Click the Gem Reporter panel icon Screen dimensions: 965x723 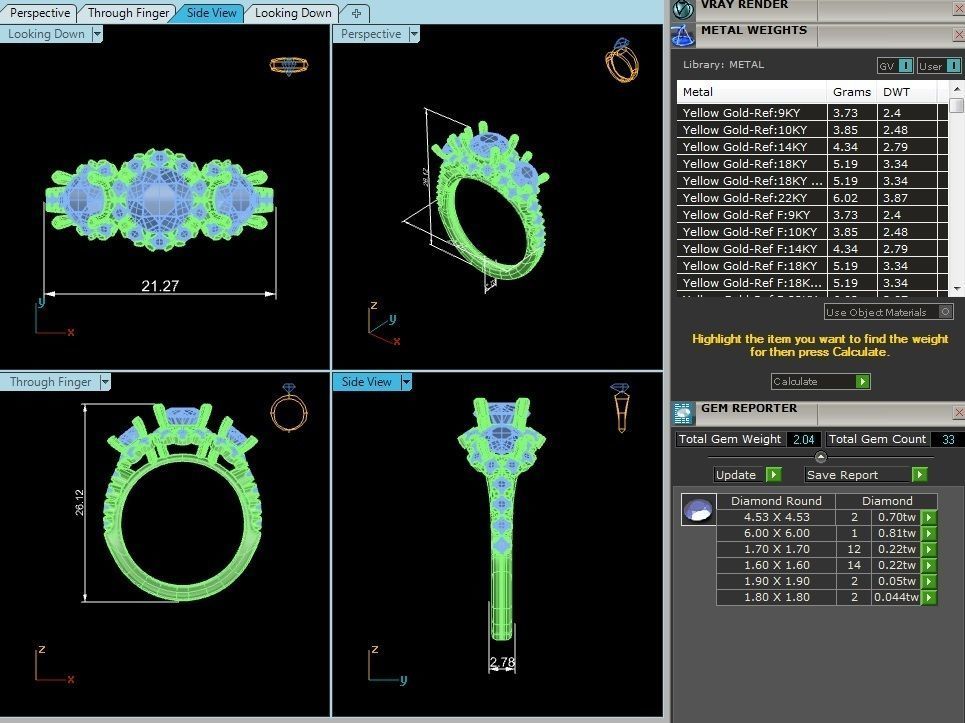[x=683, y=413]
